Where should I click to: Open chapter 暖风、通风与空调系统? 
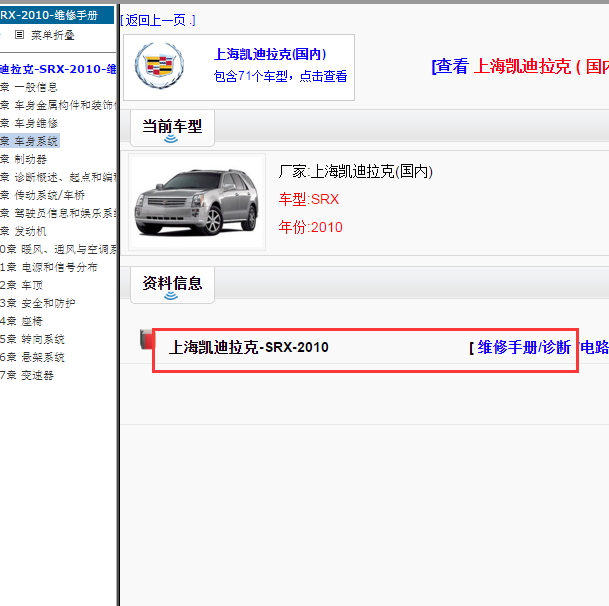tap(58, 249)
